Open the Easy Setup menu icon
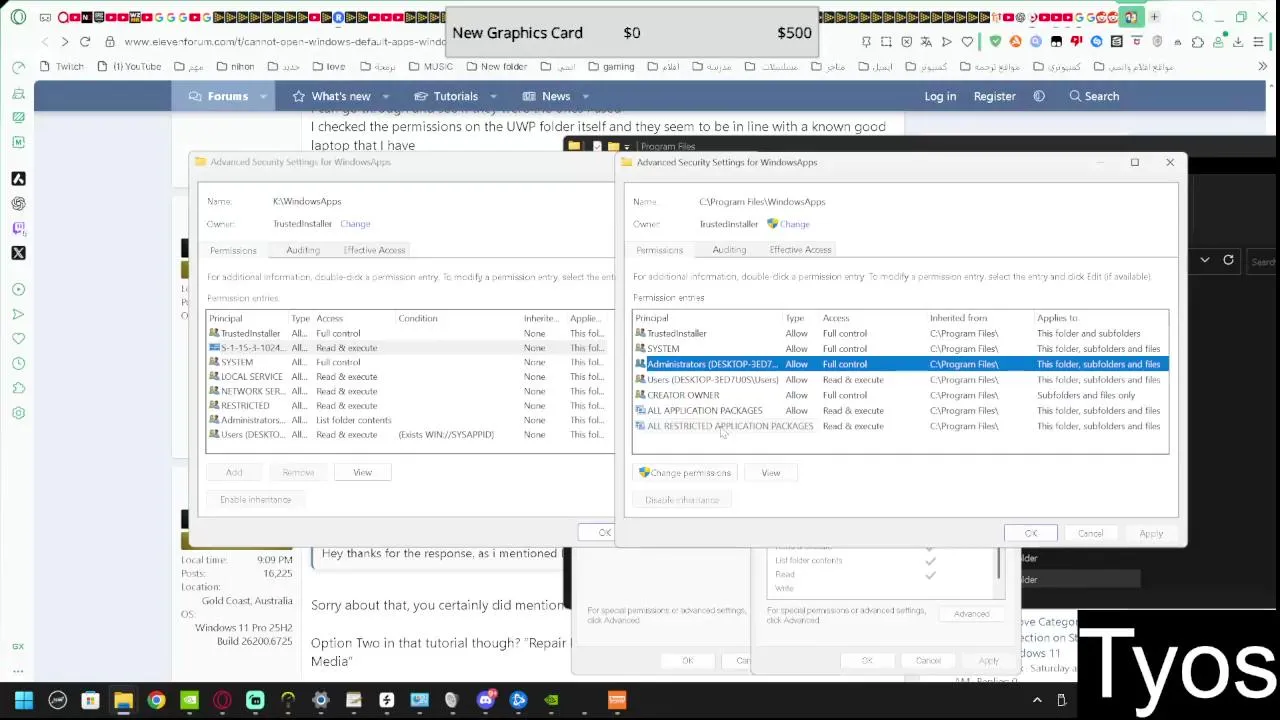1280x720 pixels. (1258, 42)
